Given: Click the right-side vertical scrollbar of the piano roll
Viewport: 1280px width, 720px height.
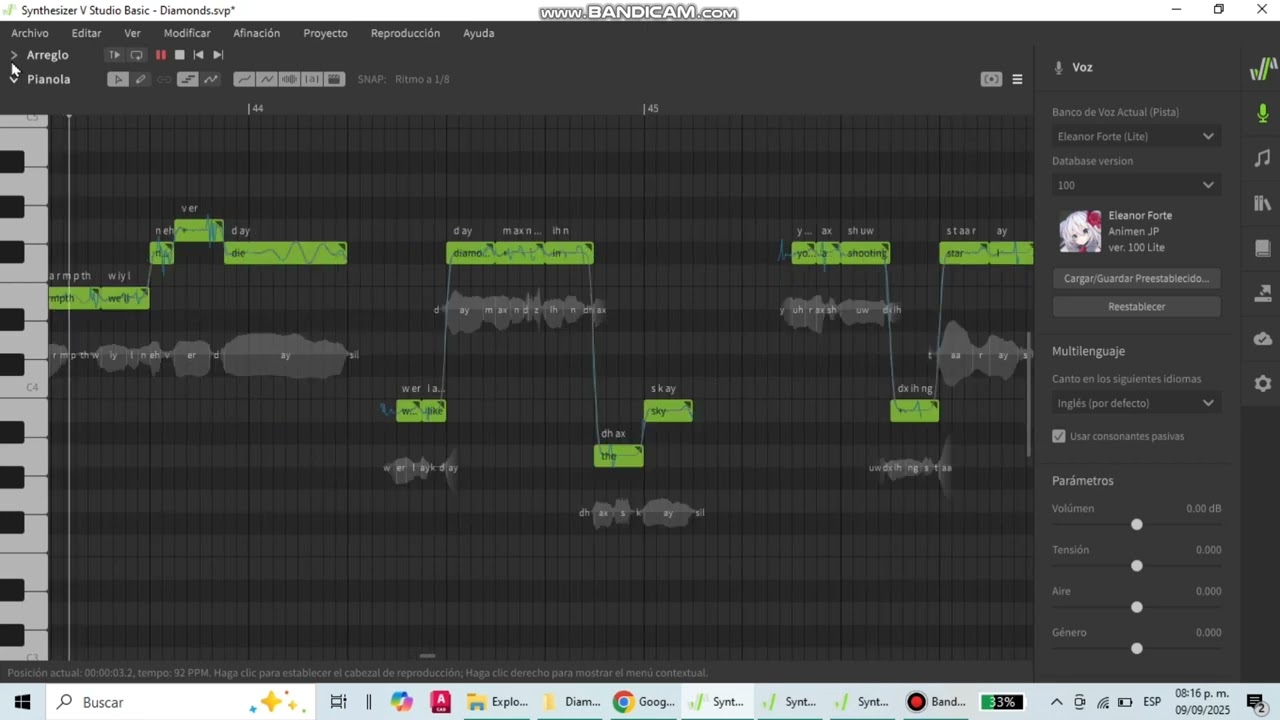Looking at the screenshot, I should [1029, 395].
